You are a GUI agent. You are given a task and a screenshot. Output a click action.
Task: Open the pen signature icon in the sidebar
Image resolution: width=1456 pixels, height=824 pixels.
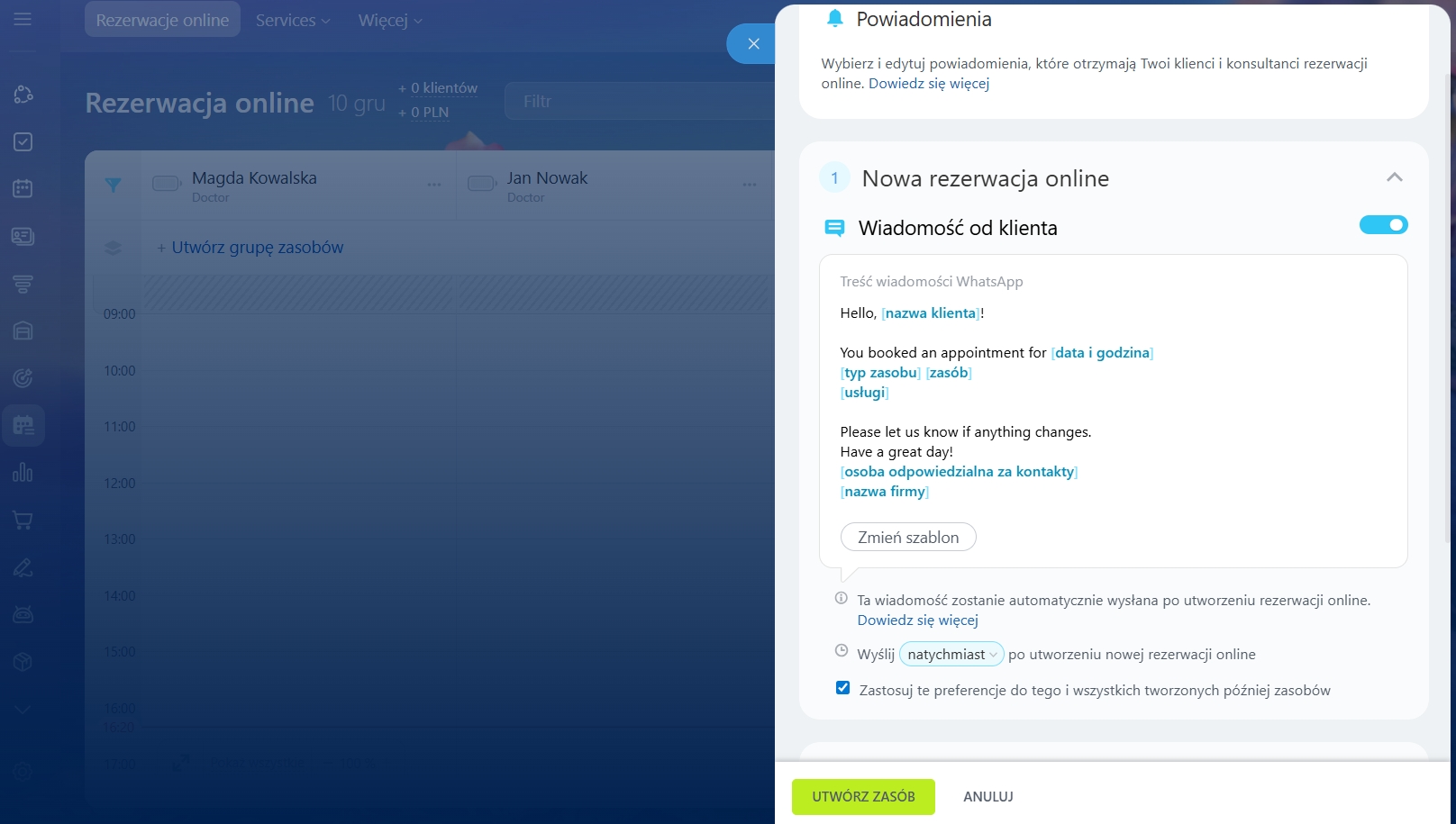tap(23, 567)
